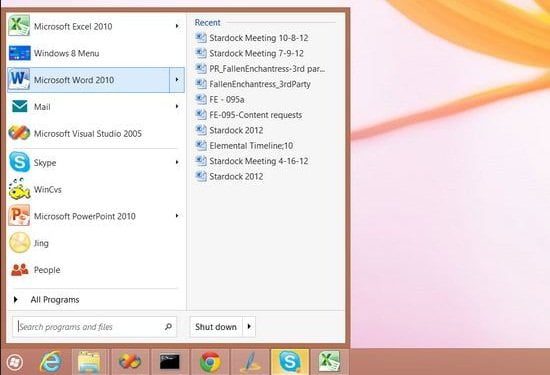Expand Microsoft Word 2010 jump list arrow
550x375 pixels.
pos(177,80)
